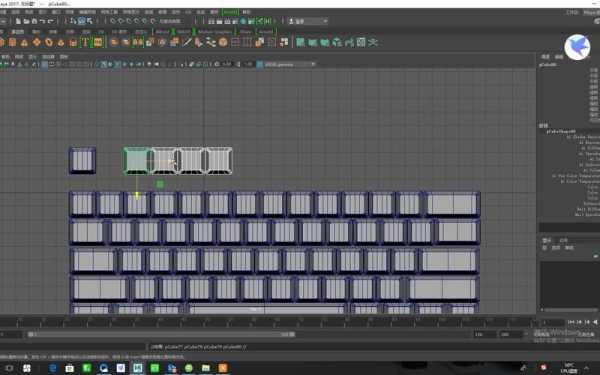
Task: Open the viewport 渲染器 panel menu
Action: (x=48, y=57)
